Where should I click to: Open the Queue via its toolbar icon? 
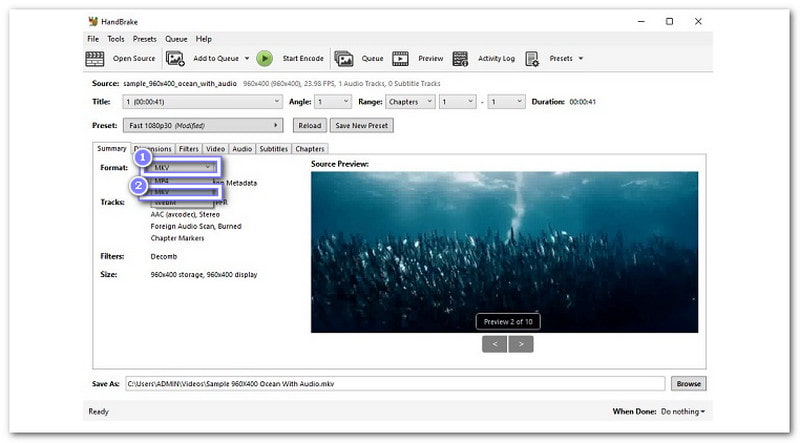[x=343, y=59]
